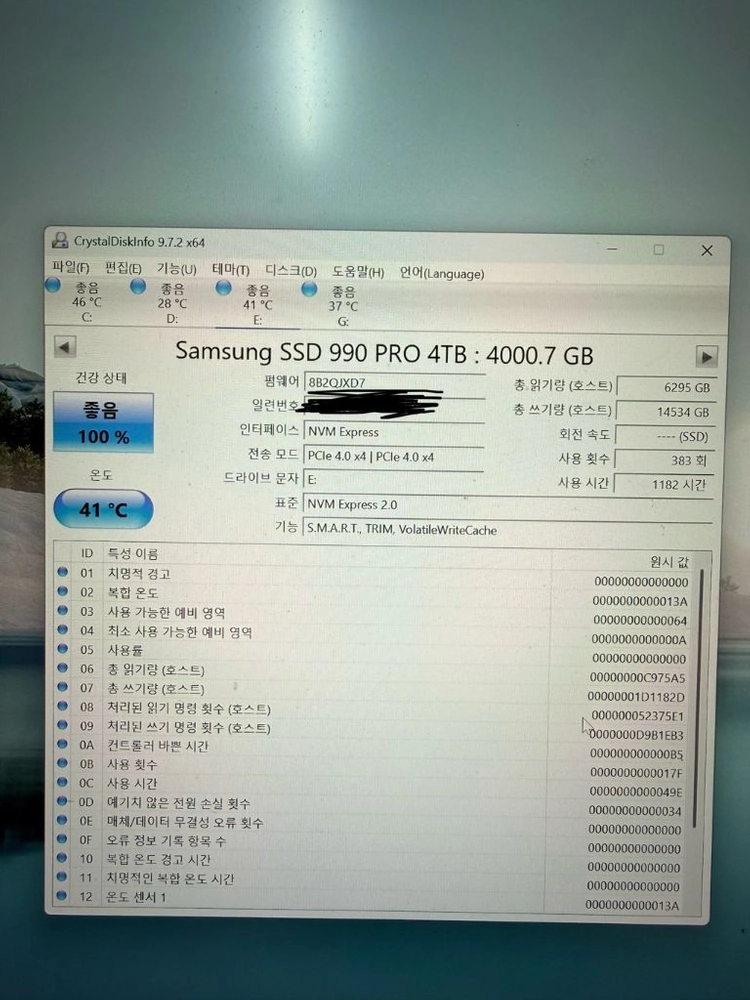750x1000 pixels.
Task: Click the Samsung SSD 990 PRO 4TB title
Action: pyautogui.click(x=384, y=353)
